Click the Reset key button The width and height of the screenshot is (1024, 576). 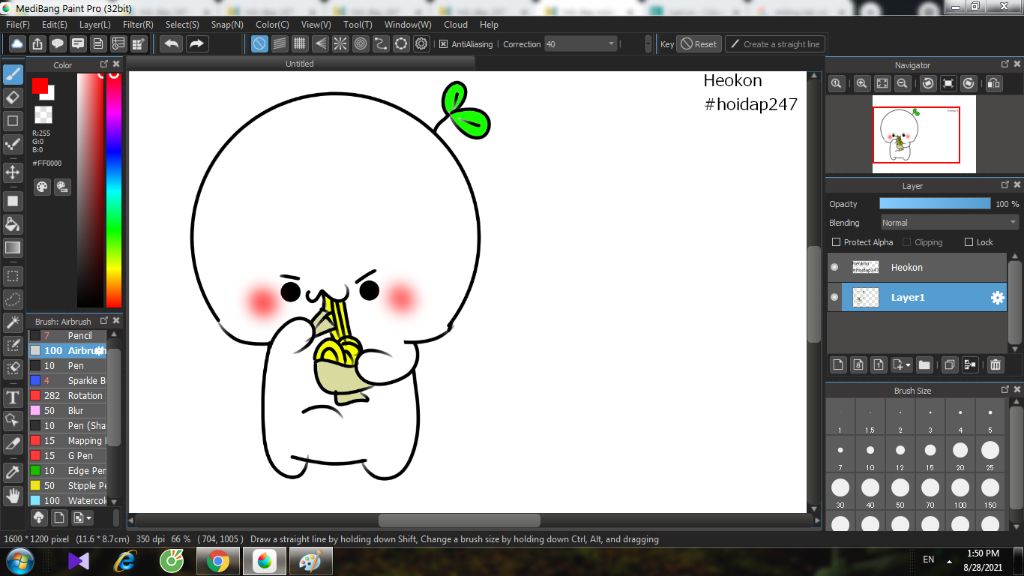click(699, 44)
